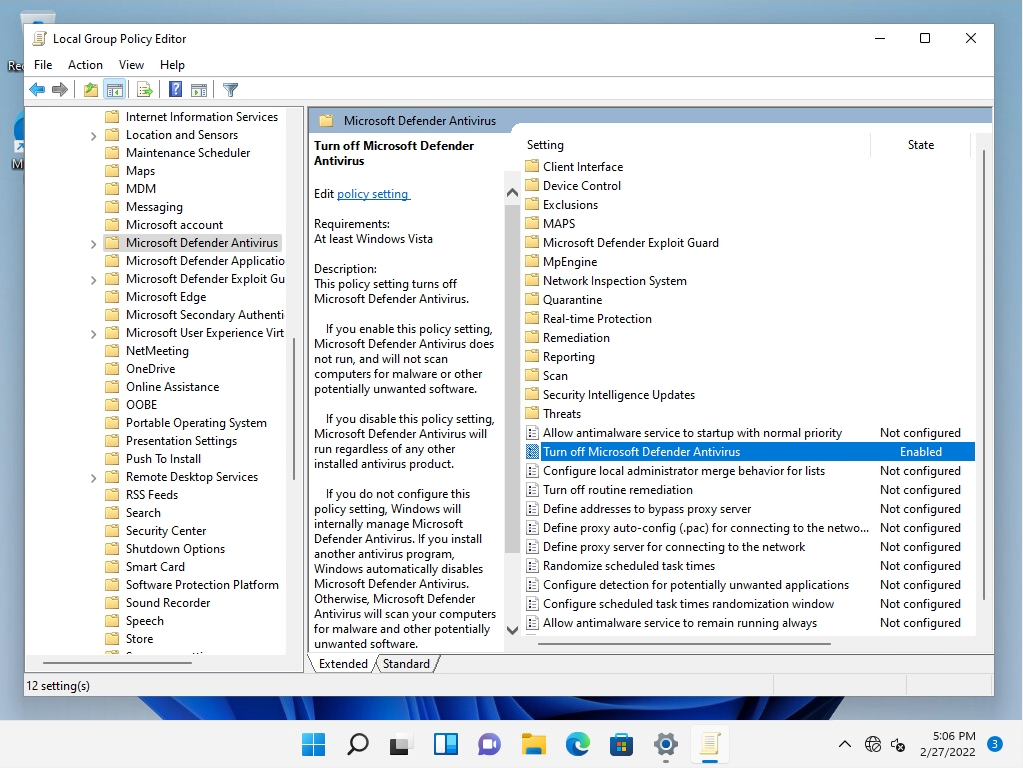The height and width of the screenshot is (768, 1023).
Task: Click the Forward arrow in the toolbar
Action: click(59, 89)
